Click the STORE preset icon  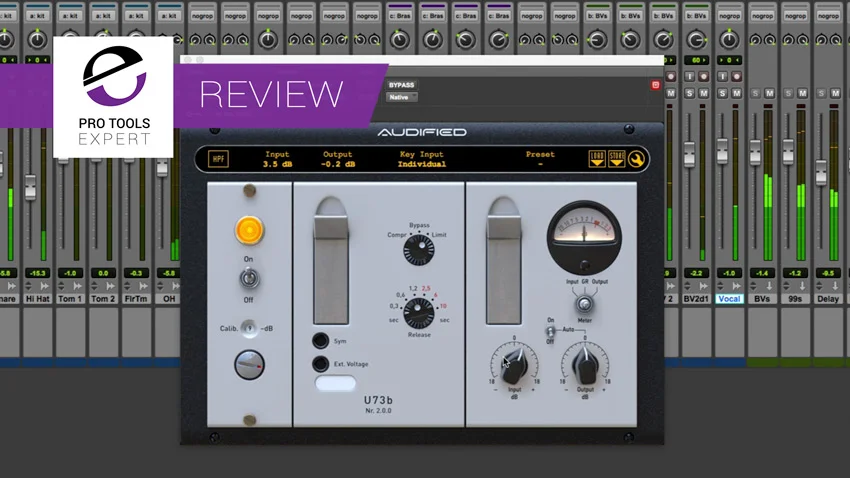click(x=616, y=159)
